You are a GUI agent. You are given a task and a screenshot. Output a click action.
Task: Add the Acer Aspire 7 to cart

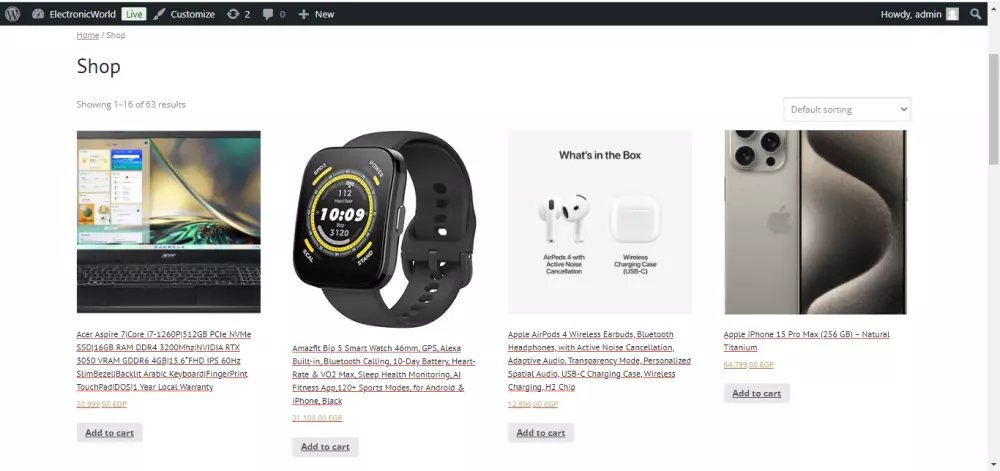coord(110,433)
